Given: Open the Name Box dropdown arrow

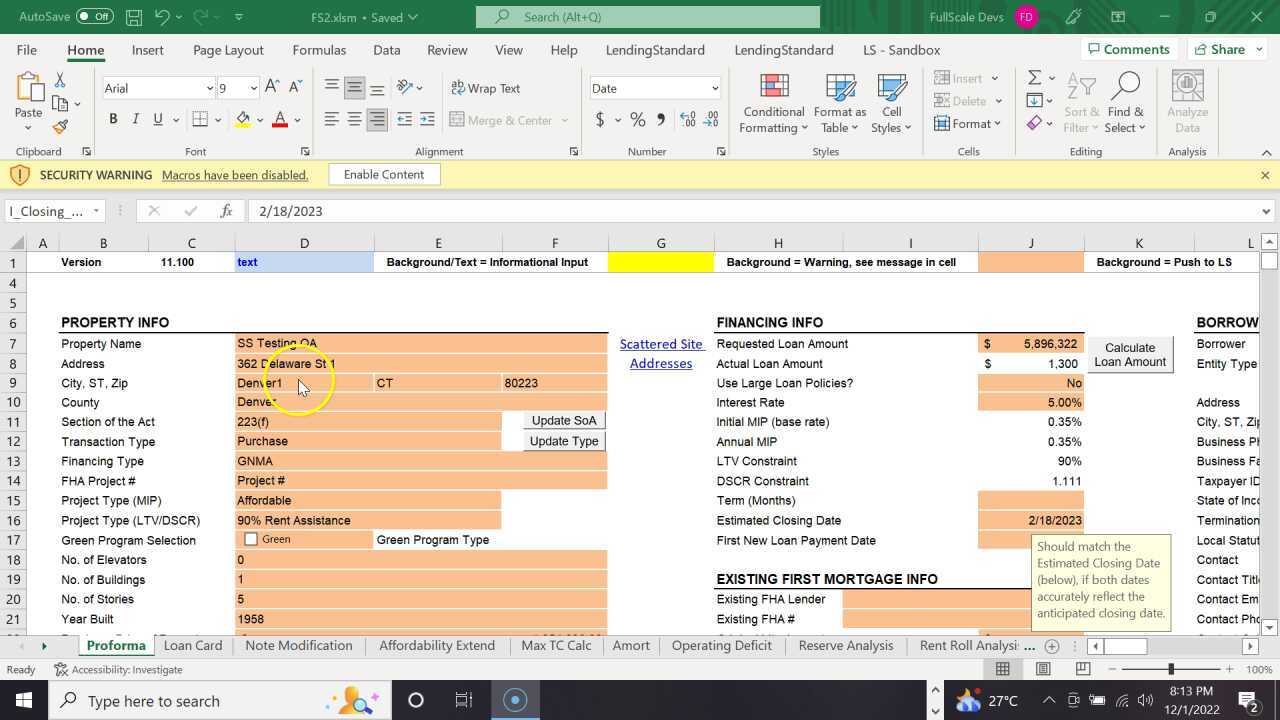Looking at the screenshot, I should 96,211.
